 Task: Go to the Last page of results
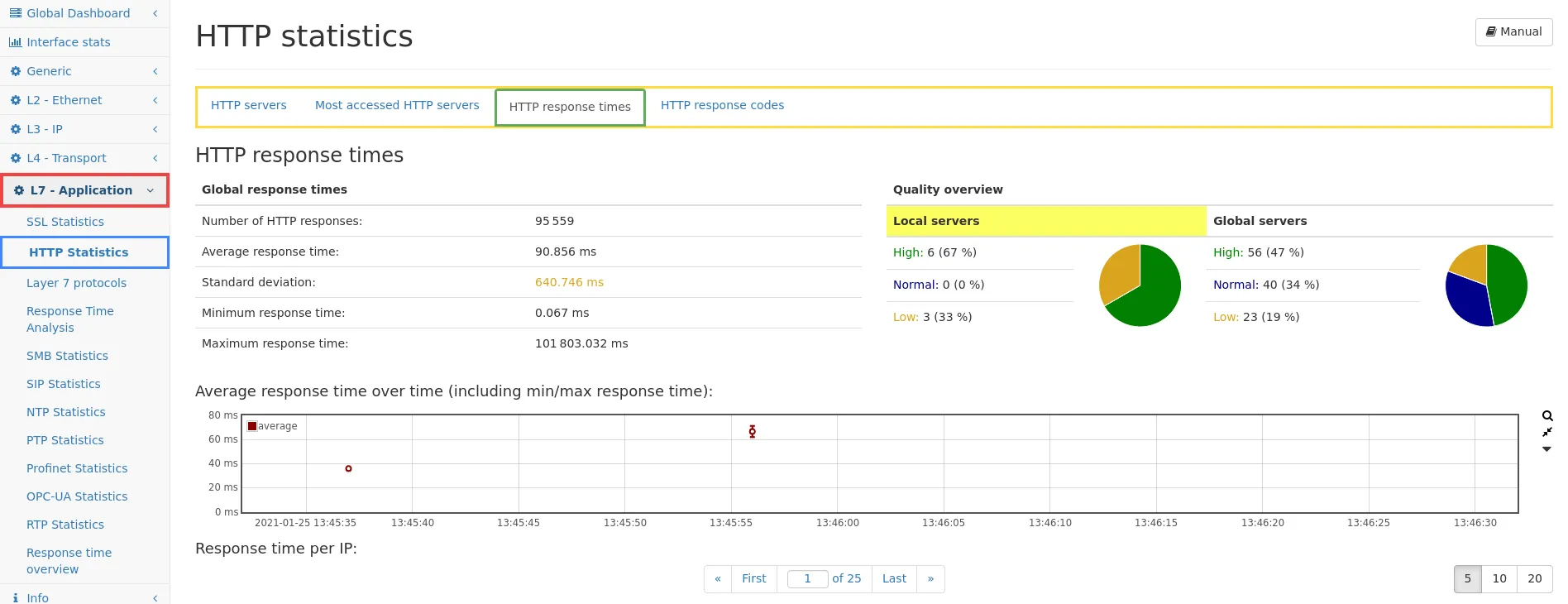click(893, 578)
